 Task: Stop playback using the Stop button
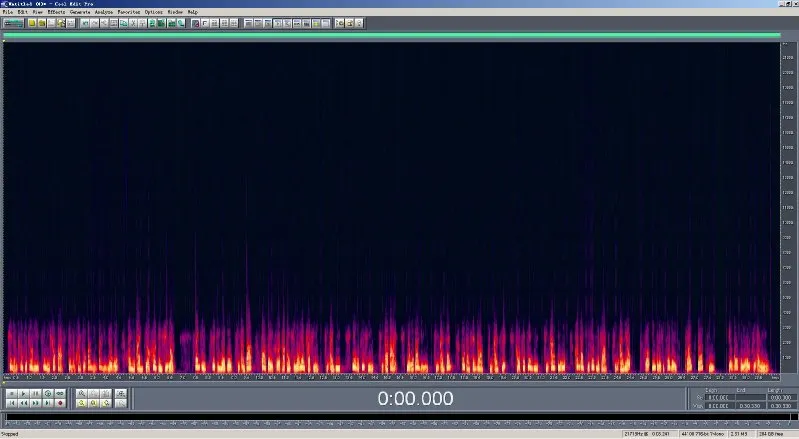(12, 394)
